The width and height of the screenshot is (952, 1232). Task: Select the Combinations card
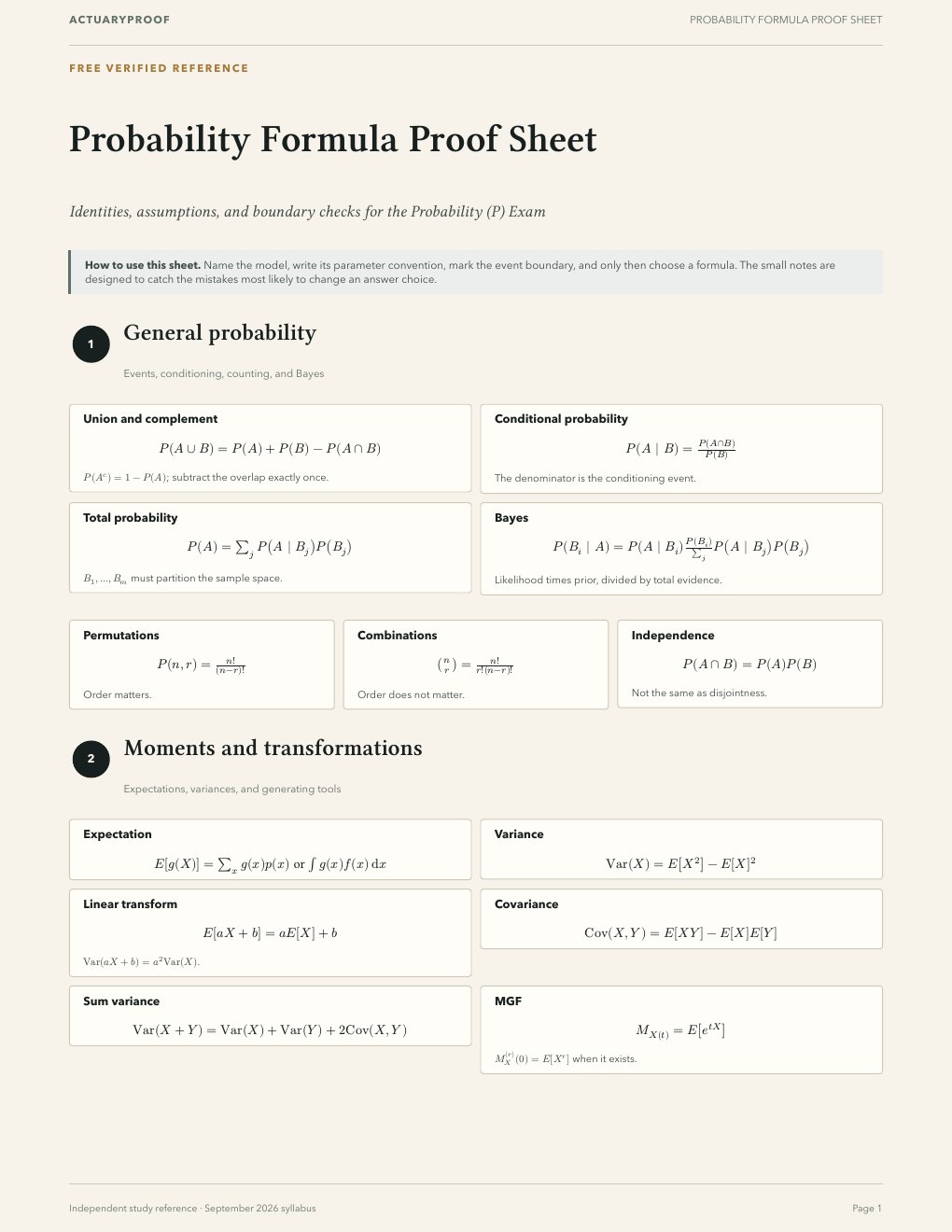point(476,665)
